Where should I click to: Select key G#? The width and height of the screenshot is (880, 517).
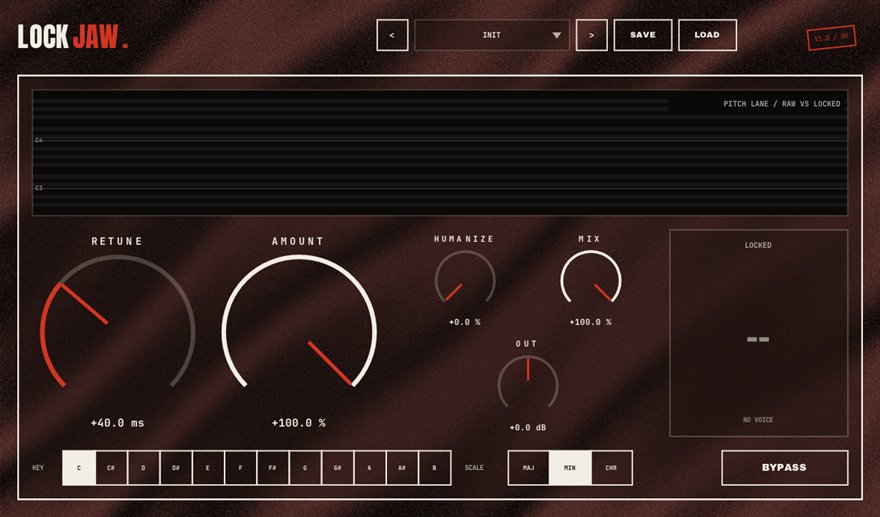(337, 468)
